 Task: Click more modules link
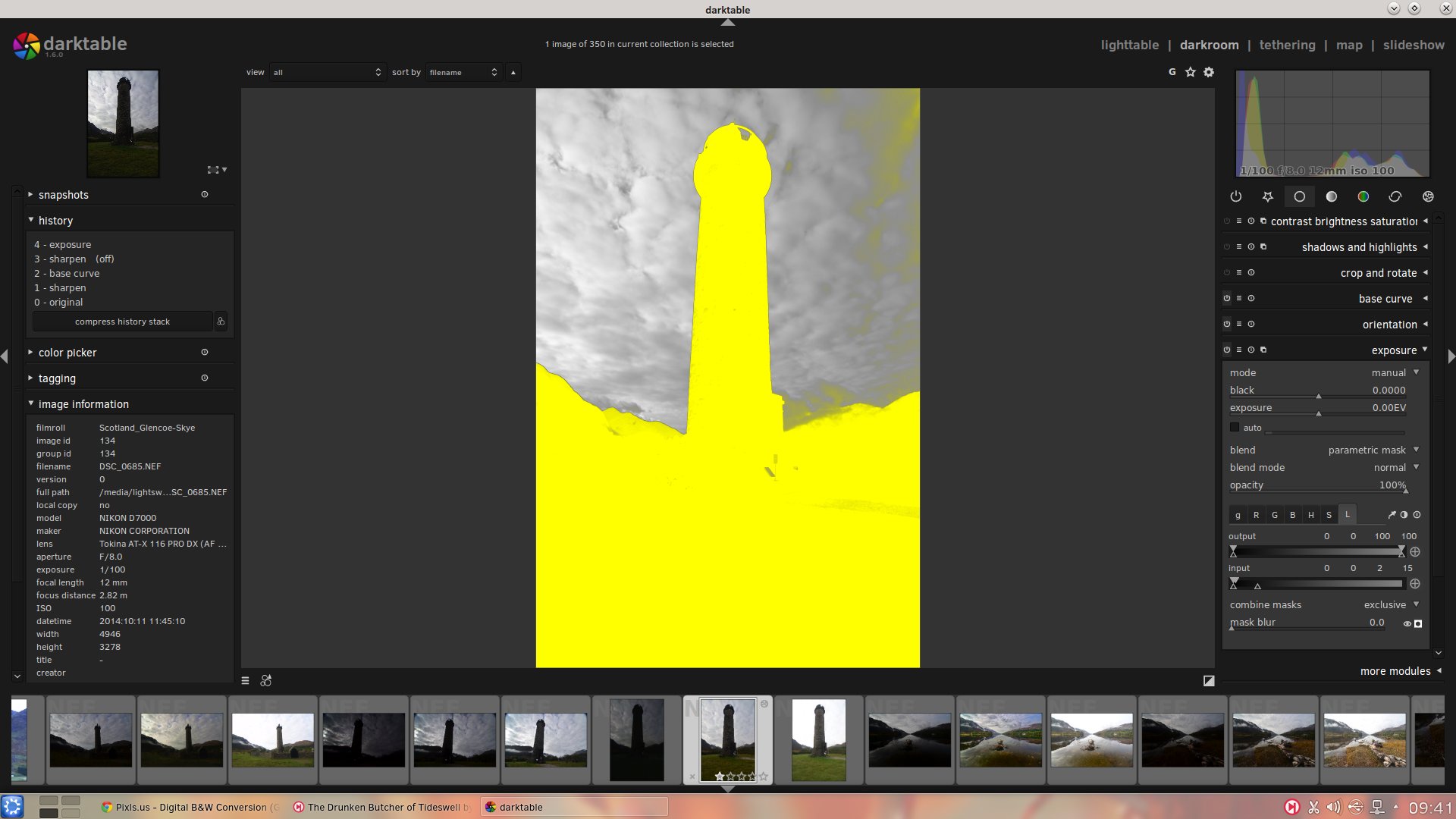(x=1395, y=671)
